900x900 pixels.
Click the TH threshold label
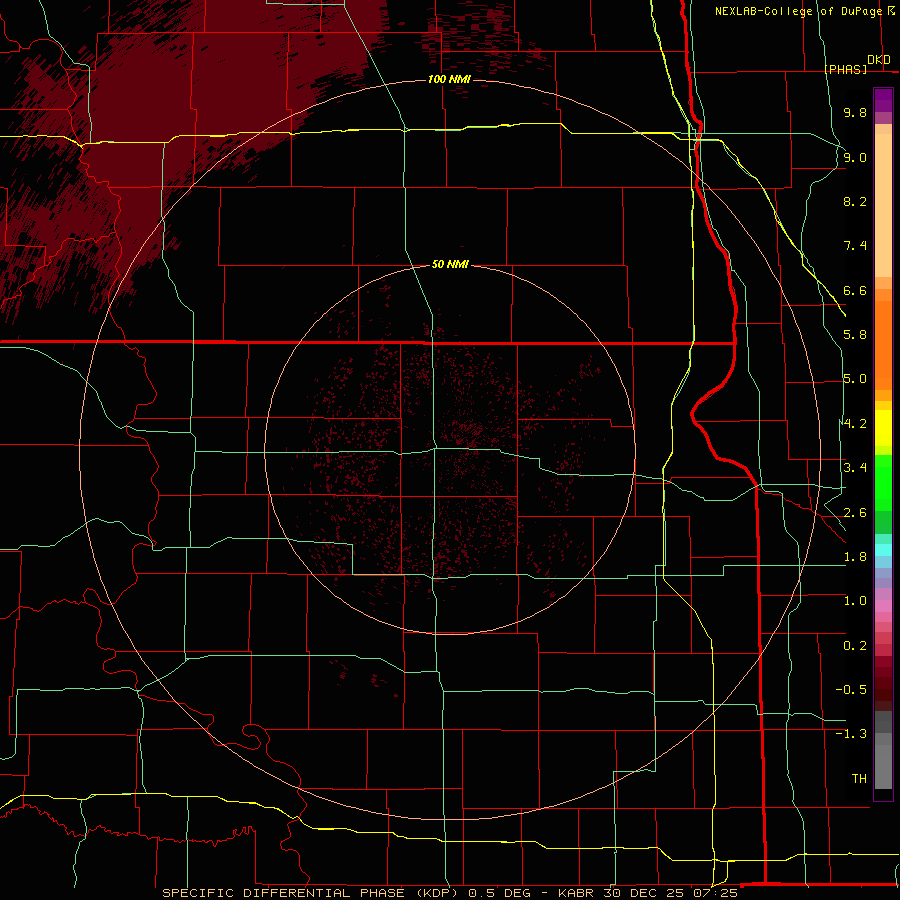pos(859,779)
